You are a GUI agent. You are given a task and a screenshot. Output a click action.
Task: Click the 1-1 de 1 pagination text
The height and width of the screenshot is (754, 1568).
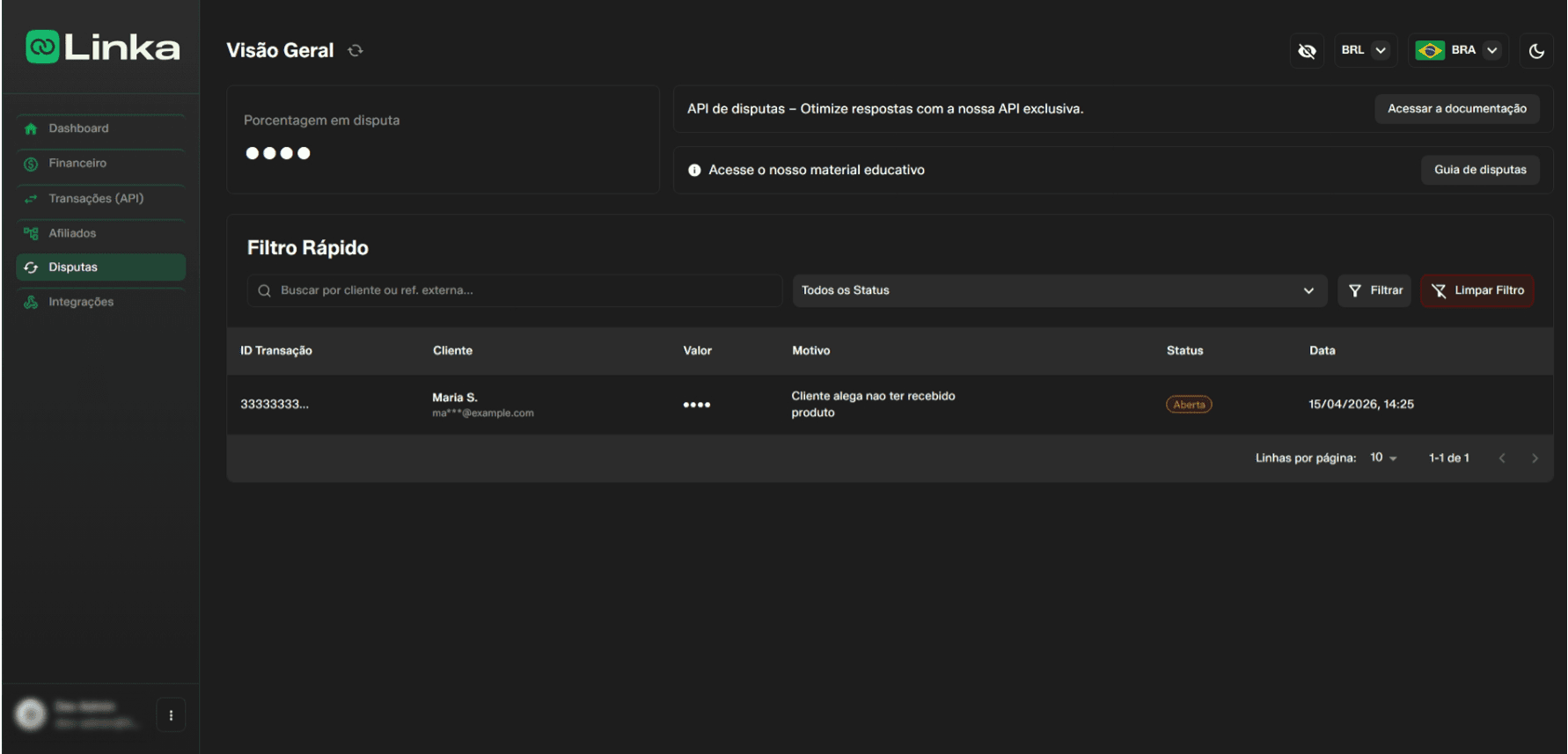pos(1449,458)
